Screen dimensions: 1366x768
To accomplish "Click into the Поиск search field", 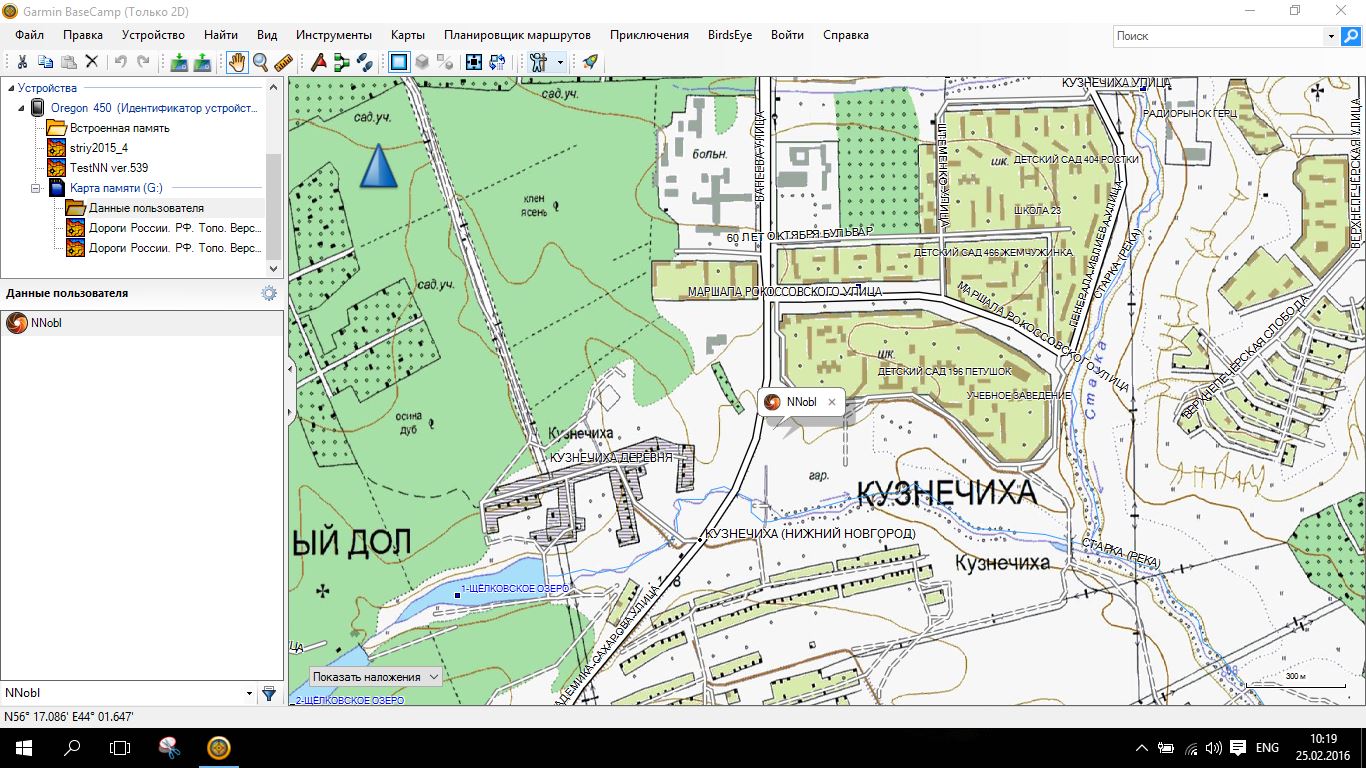I will 1219,36.
